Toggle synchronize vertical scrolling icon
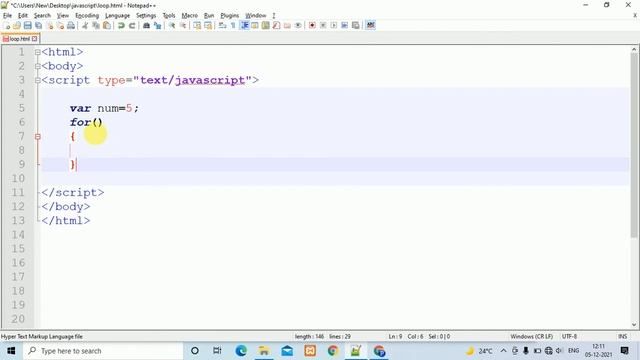 coord(197,25)
